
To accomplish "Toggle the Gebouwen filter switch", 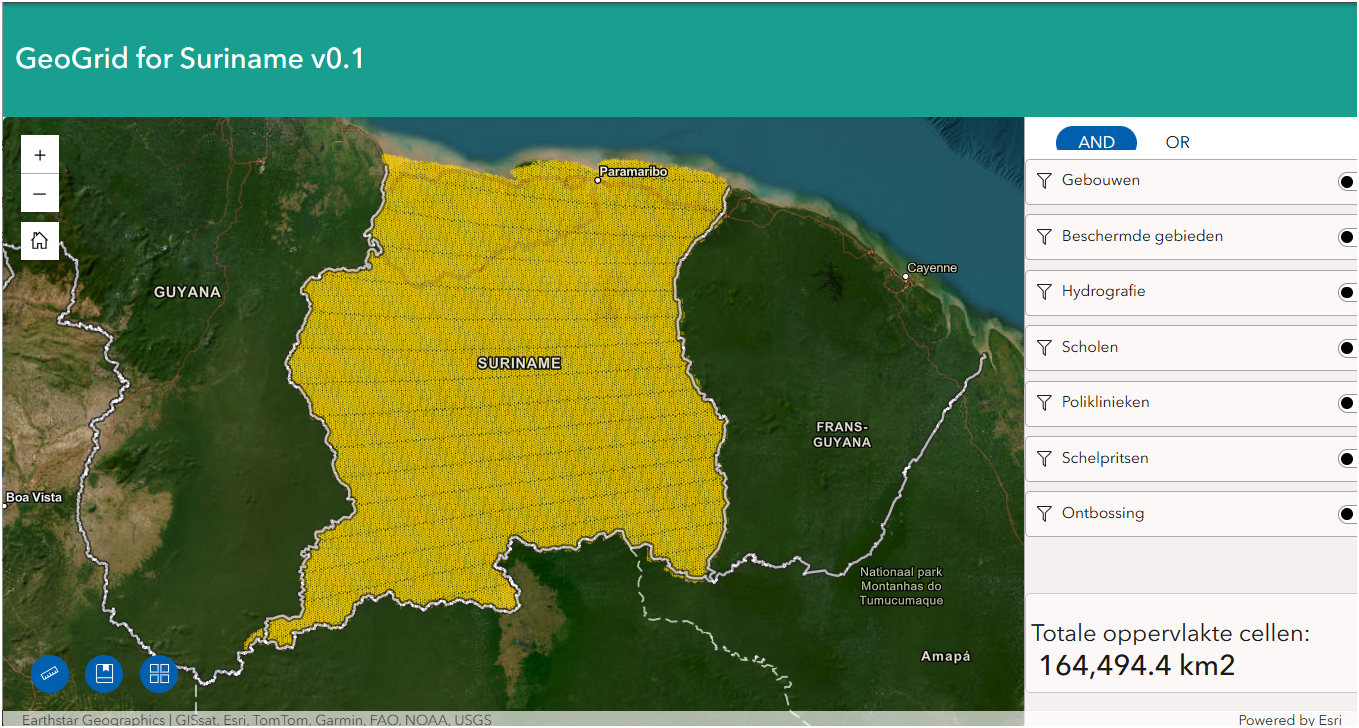I will point(1347,182).
